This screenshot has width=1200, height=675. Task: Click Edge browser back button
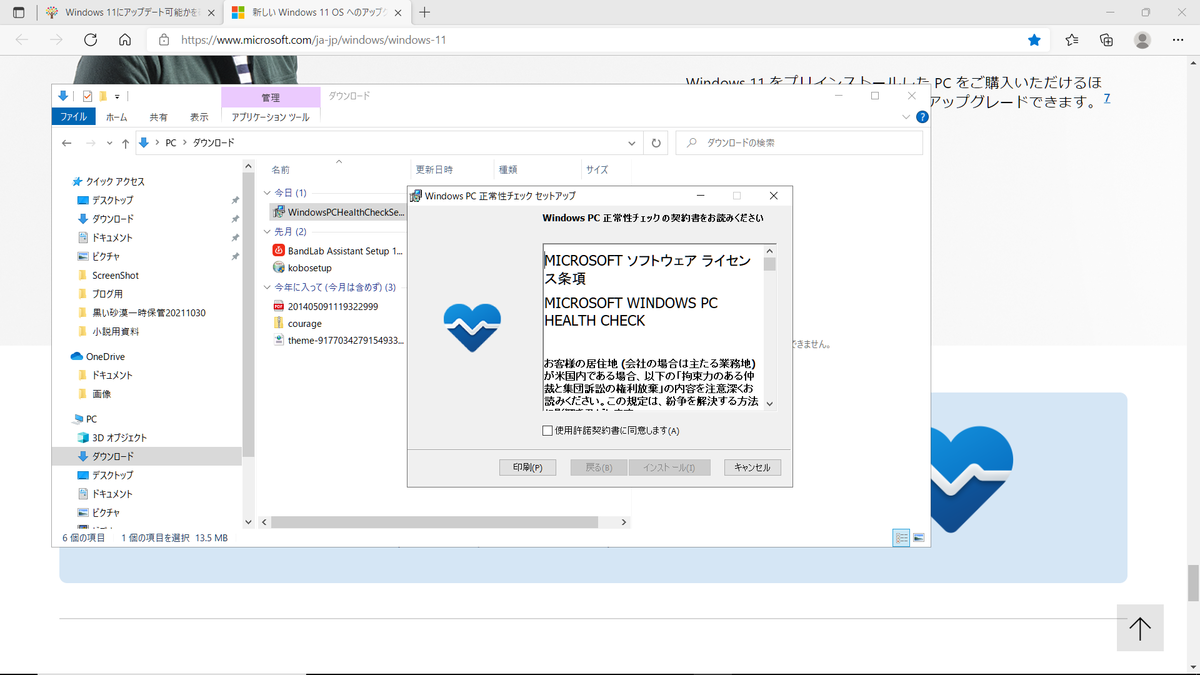coord(22,40)
